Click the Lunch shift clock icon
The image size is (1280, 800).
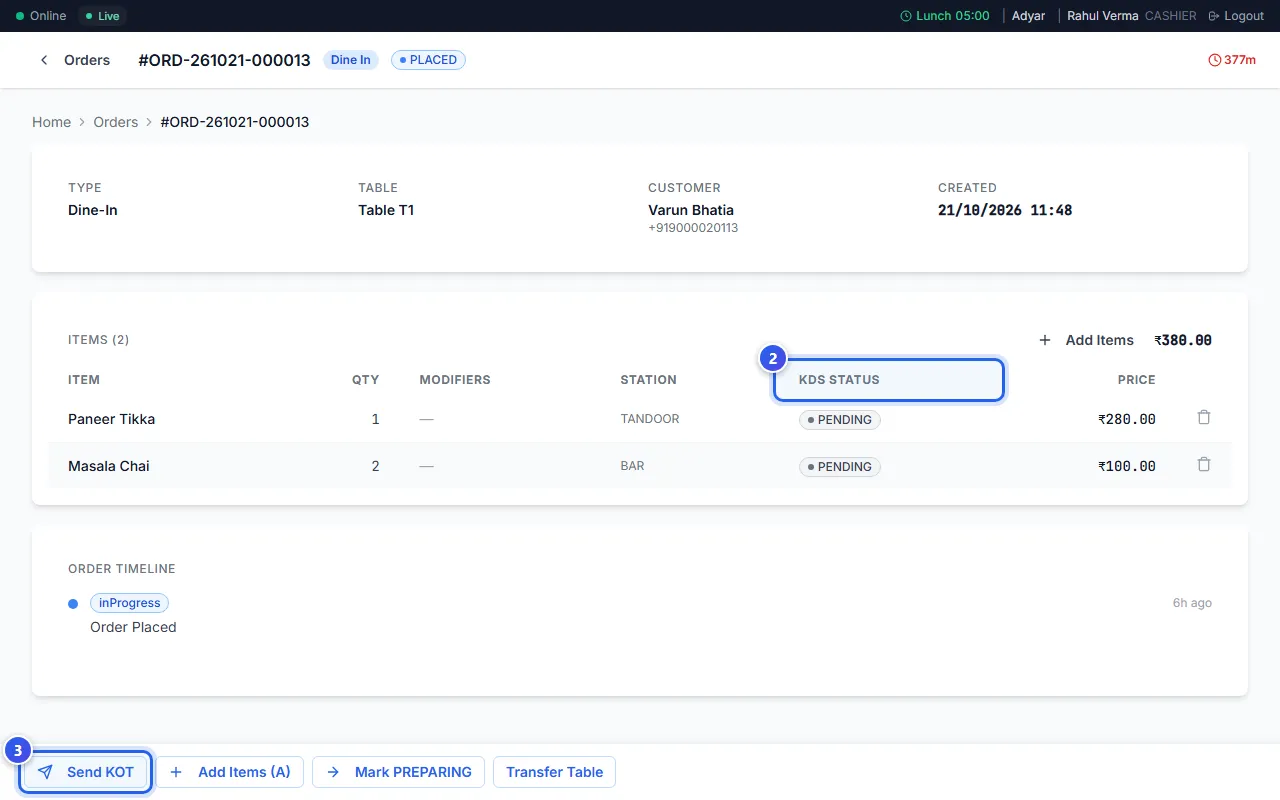[x=906, y=16]
